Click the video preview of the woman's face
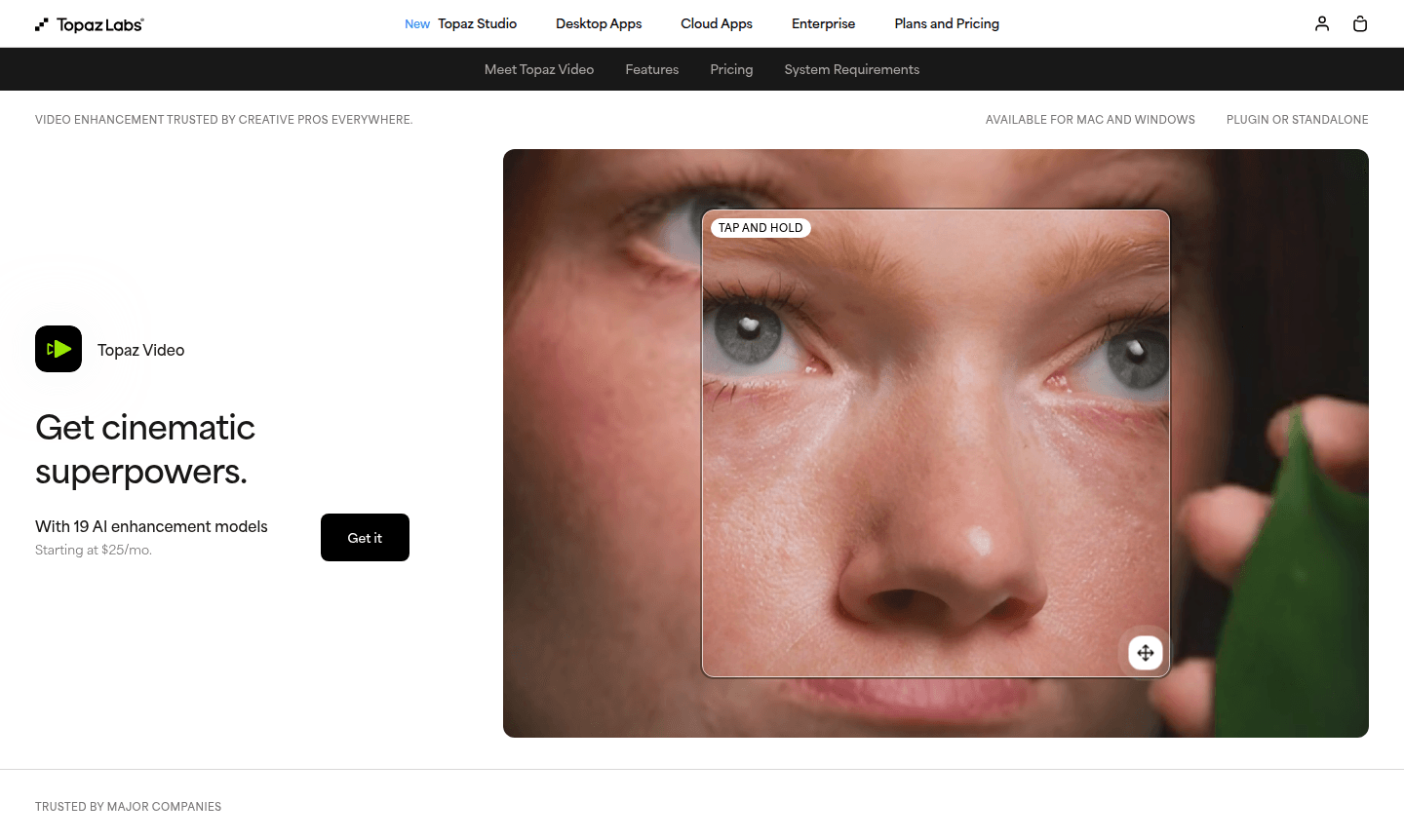Screen dimensions: 1404x840 click(x=604, y=439)
